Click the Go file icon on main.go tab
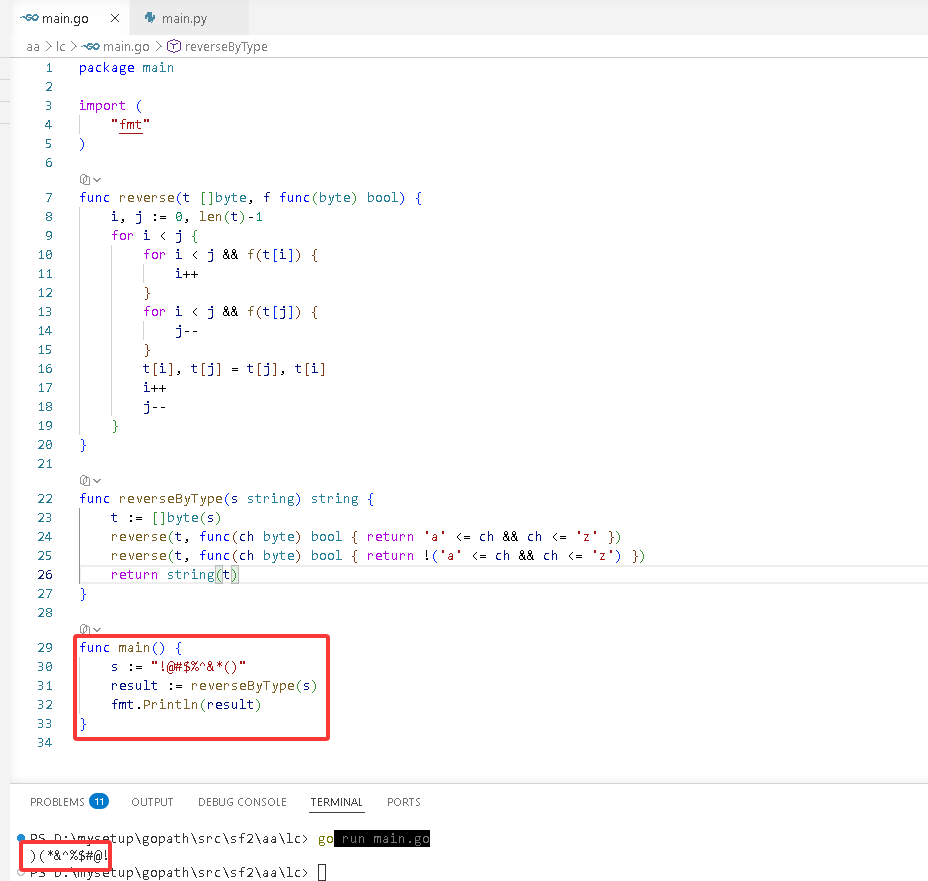The image size is (928, 881). [x=29, y=18]
